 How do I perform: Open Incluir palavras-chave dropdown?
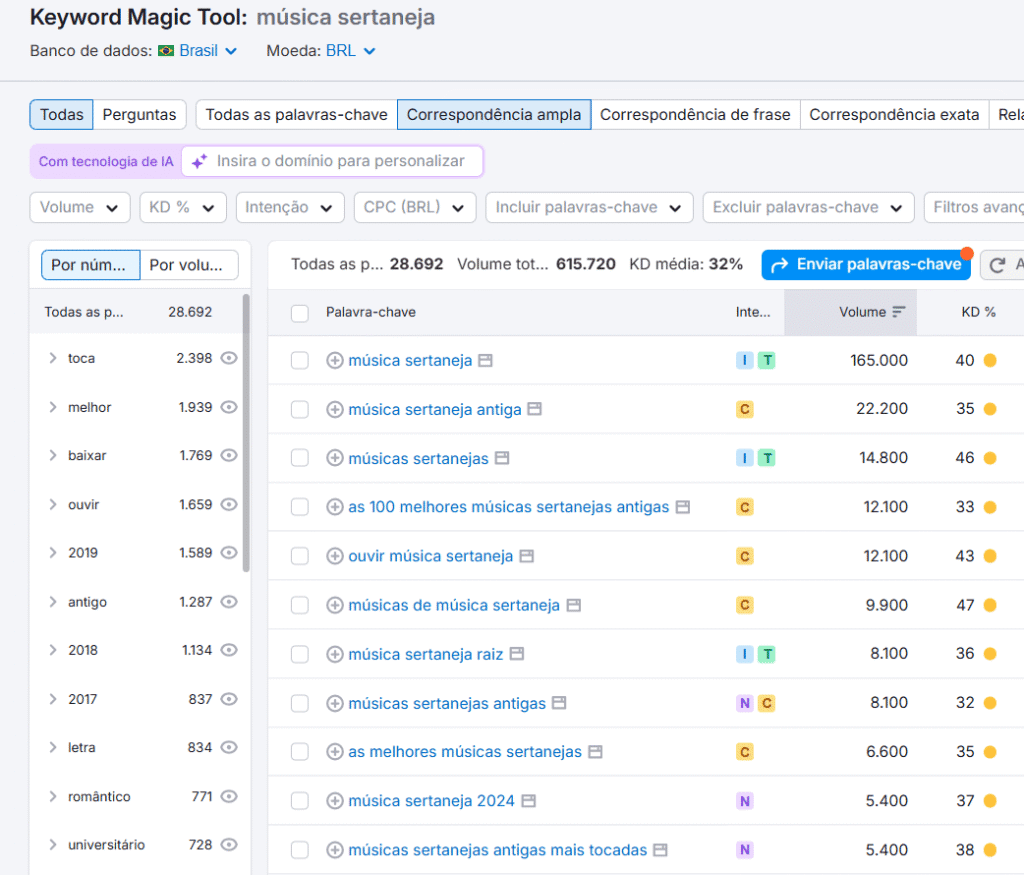coord(589,208)
